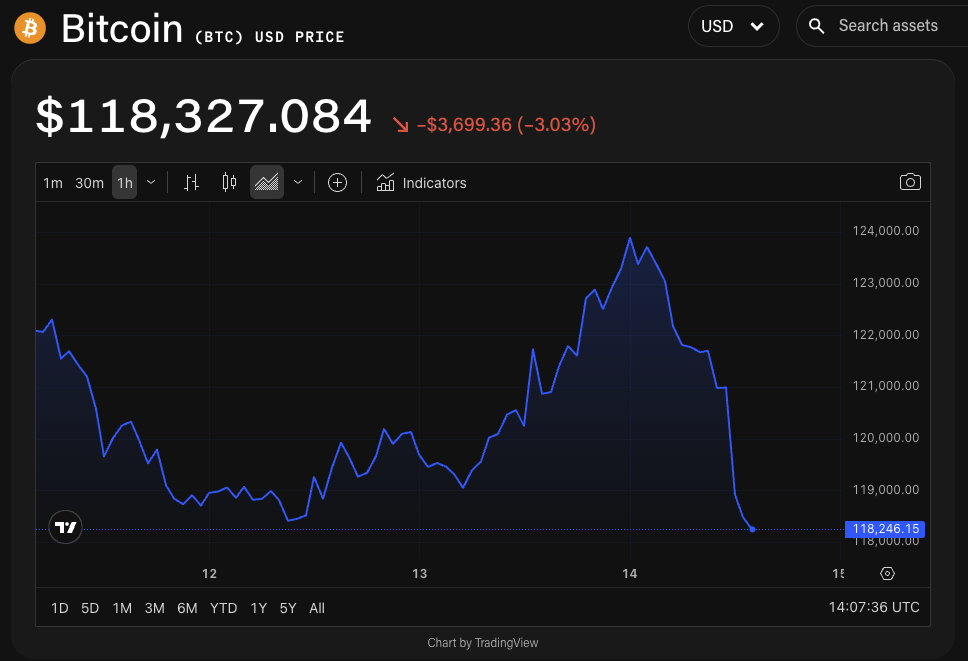Keep the area chart style selected

267,182
